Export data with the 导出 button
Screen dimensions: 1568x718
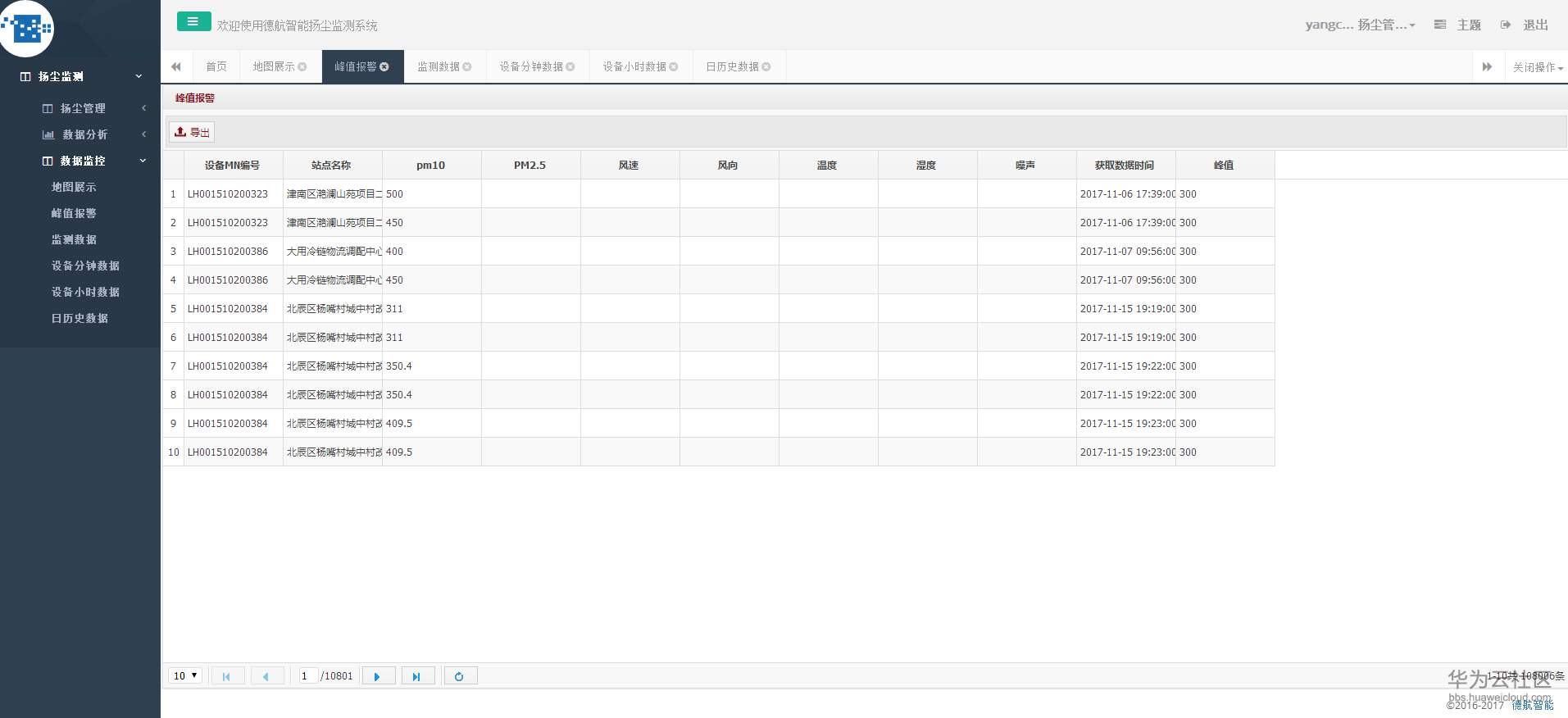192,132
